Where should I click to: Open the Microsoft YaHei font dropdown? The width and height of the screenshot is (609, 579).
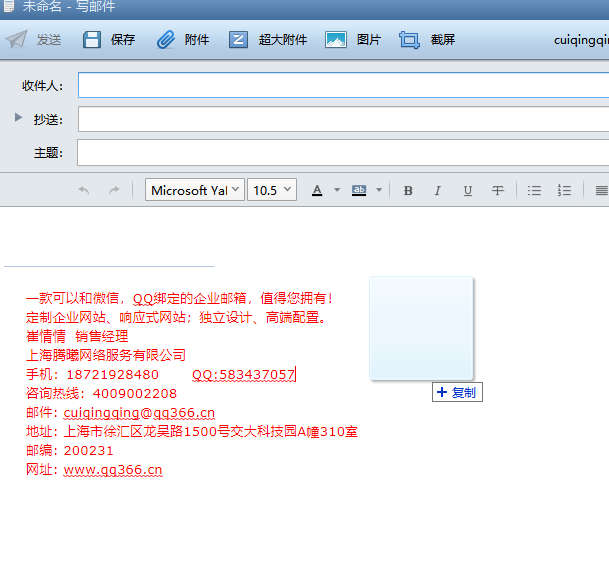(x=195, y=190)
